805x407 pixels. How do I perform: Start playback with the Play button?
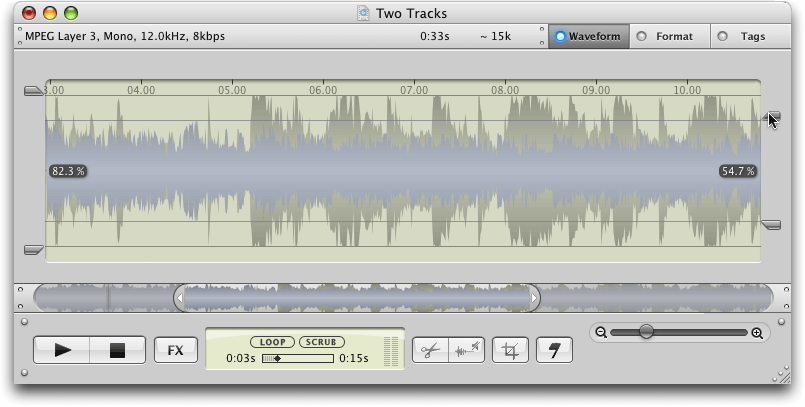point(62,350)
